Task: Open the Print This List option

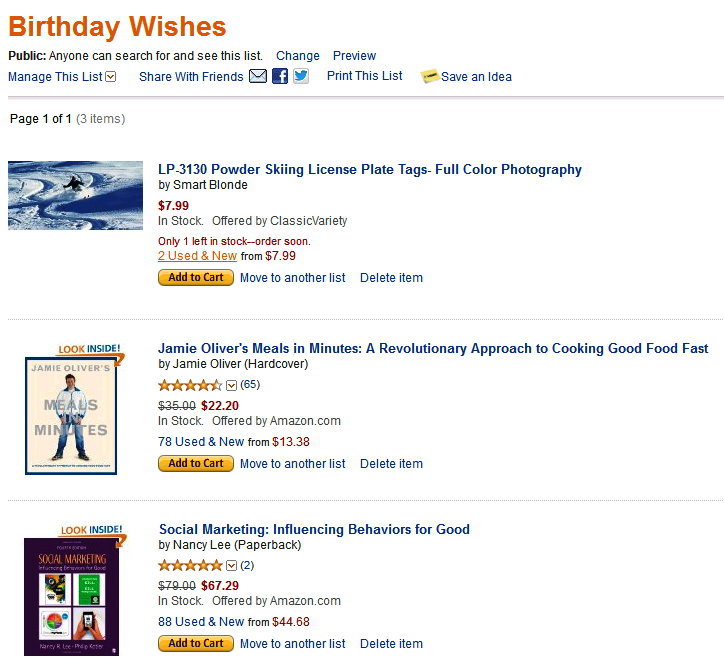Action: 365,76
